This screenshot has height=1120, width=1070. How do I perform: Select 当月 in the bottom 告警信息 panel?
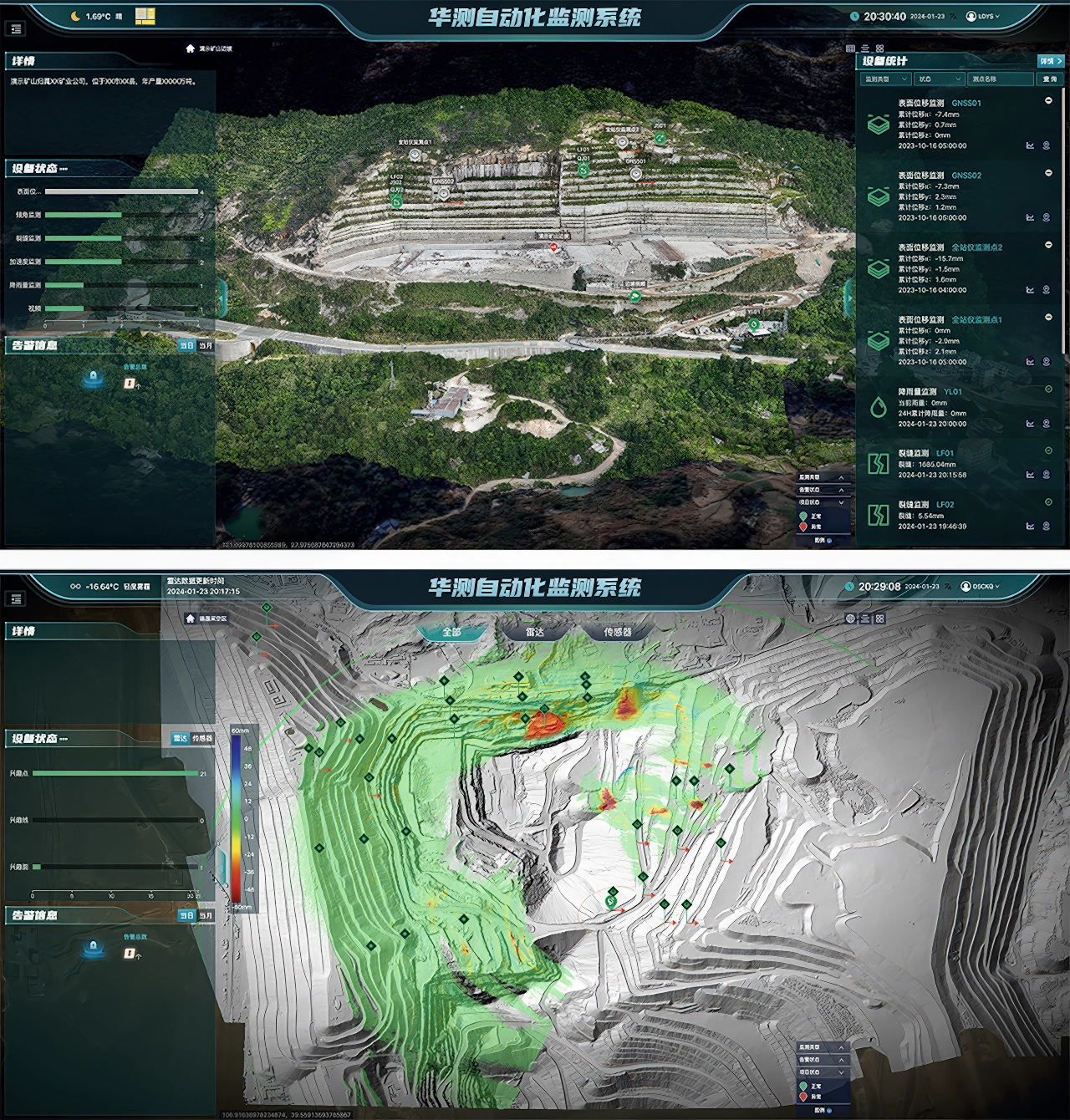coord(206,915)
